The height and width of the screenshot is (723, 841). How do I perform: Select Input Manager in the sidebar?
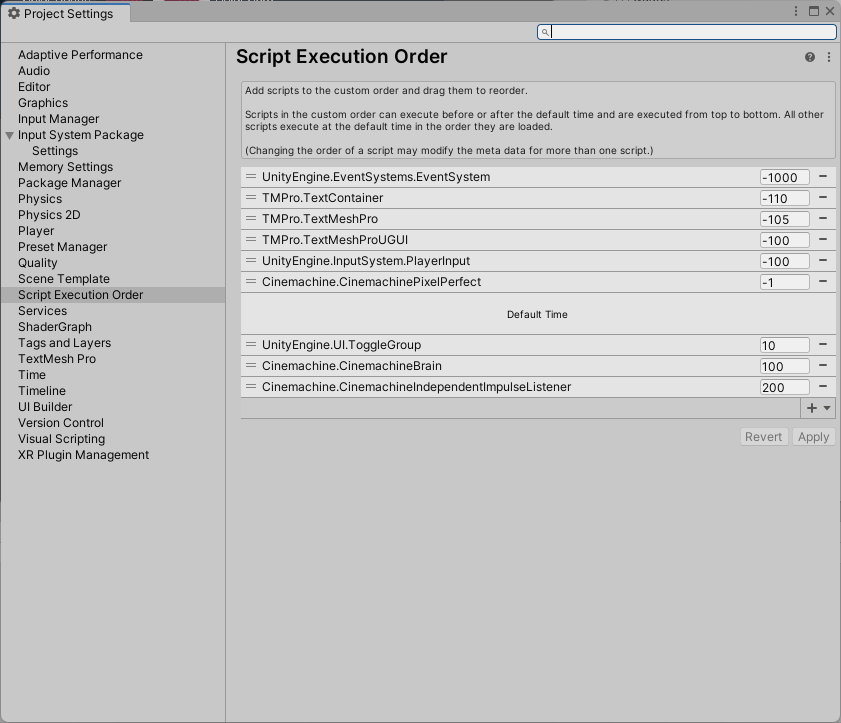[x=58, y=119]
